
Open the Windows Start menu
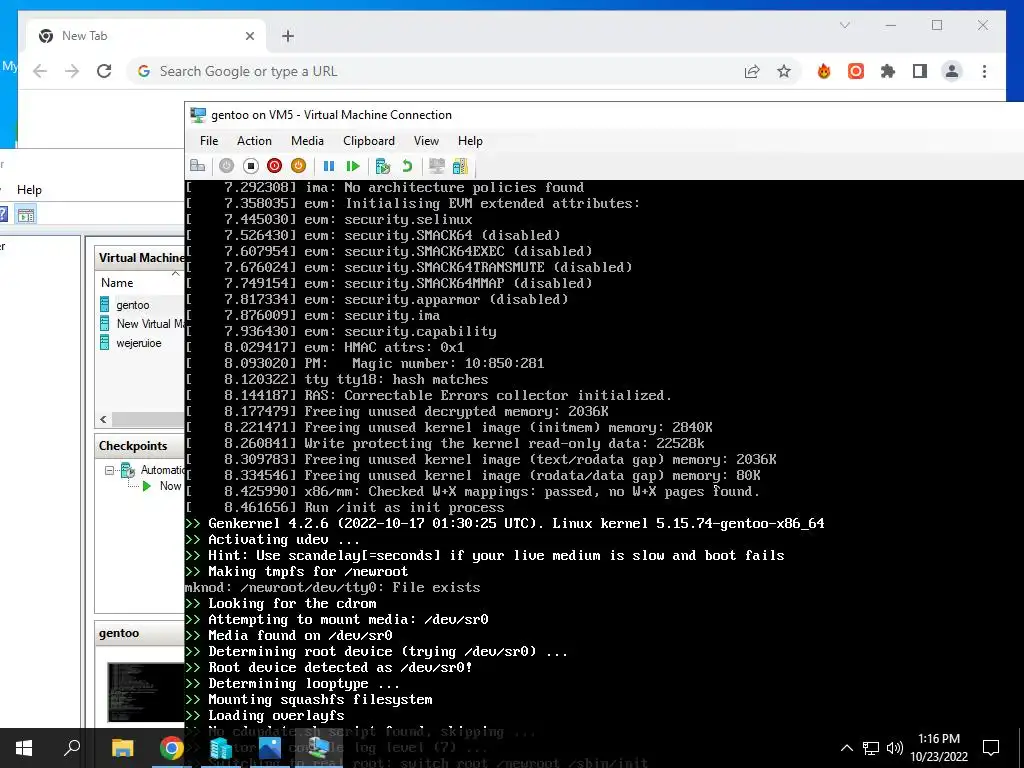pos(24,748)
